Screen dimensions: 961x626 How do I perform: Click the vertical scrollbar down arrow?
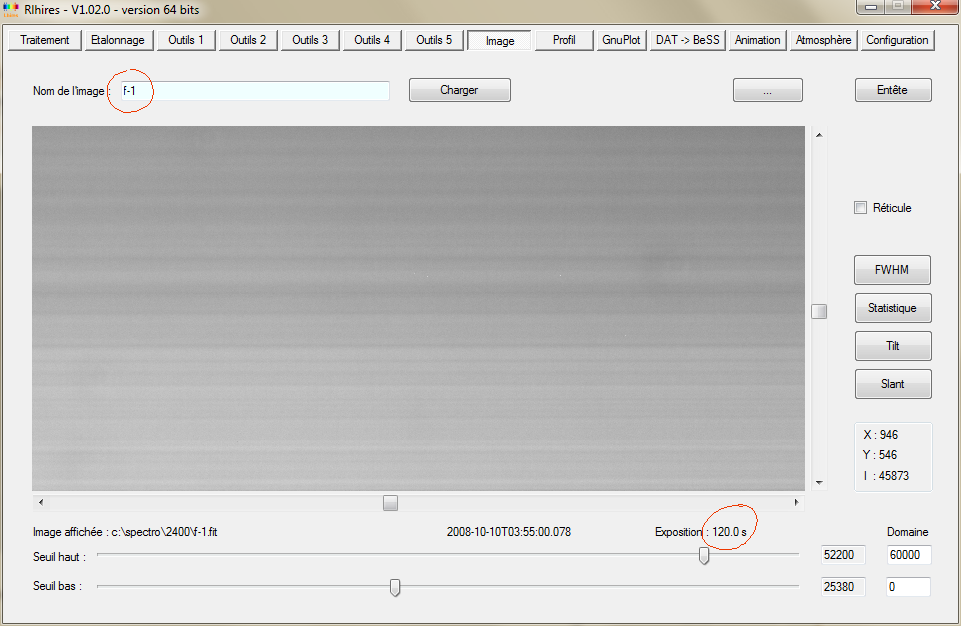click(819, 483)
